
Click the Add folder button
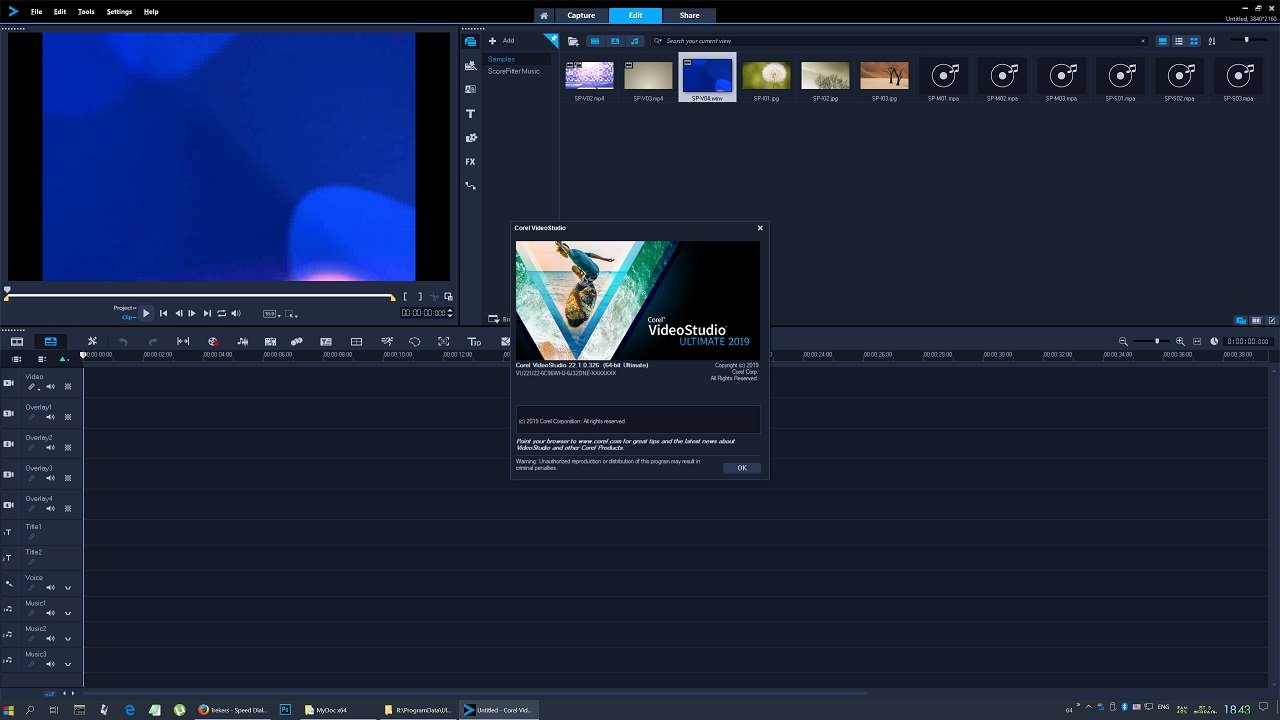pyautogui.click(x=501, y=41)
